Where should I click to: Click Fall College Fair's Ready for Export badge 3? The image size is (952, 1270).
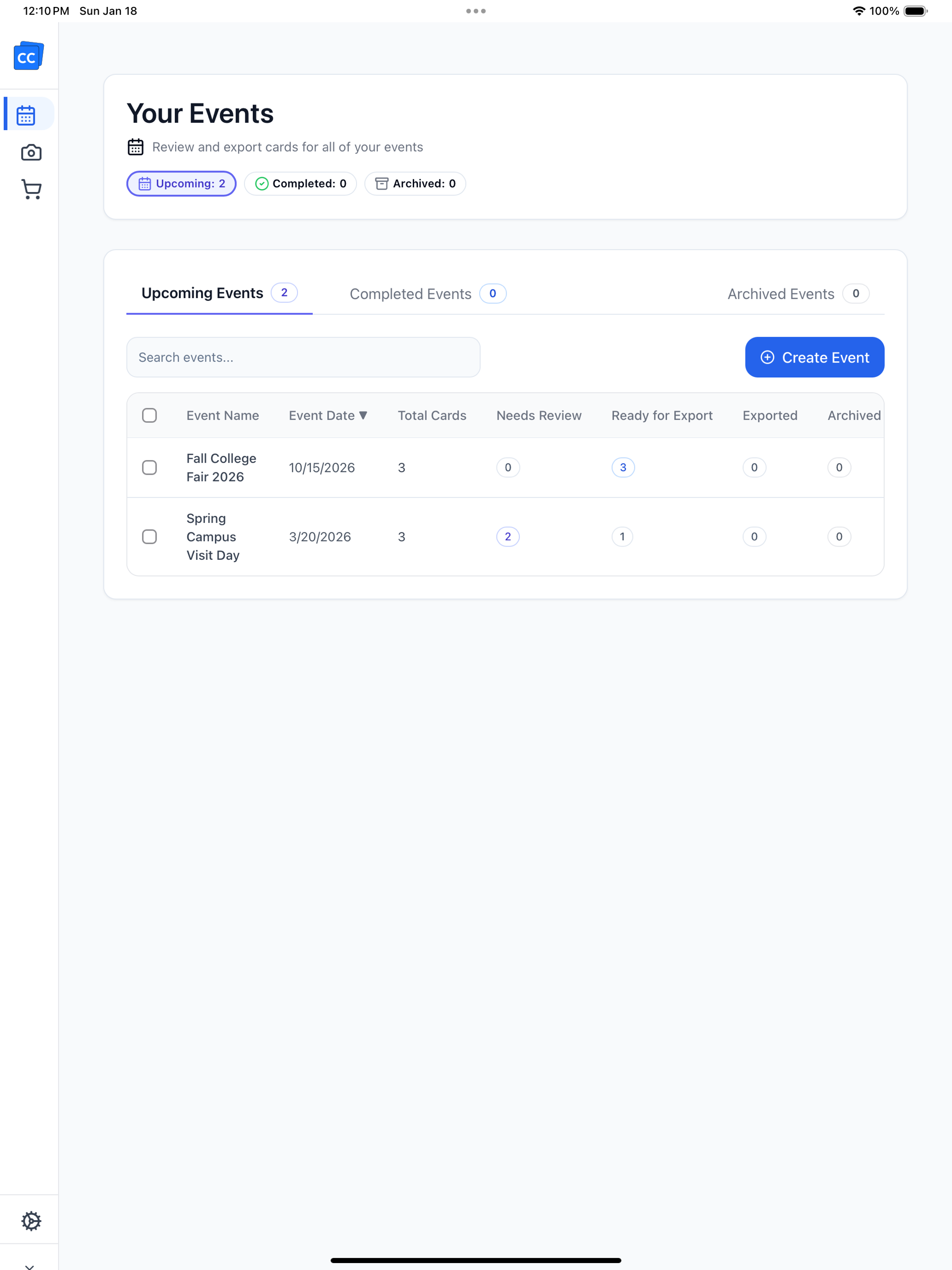tap(622, 468)
